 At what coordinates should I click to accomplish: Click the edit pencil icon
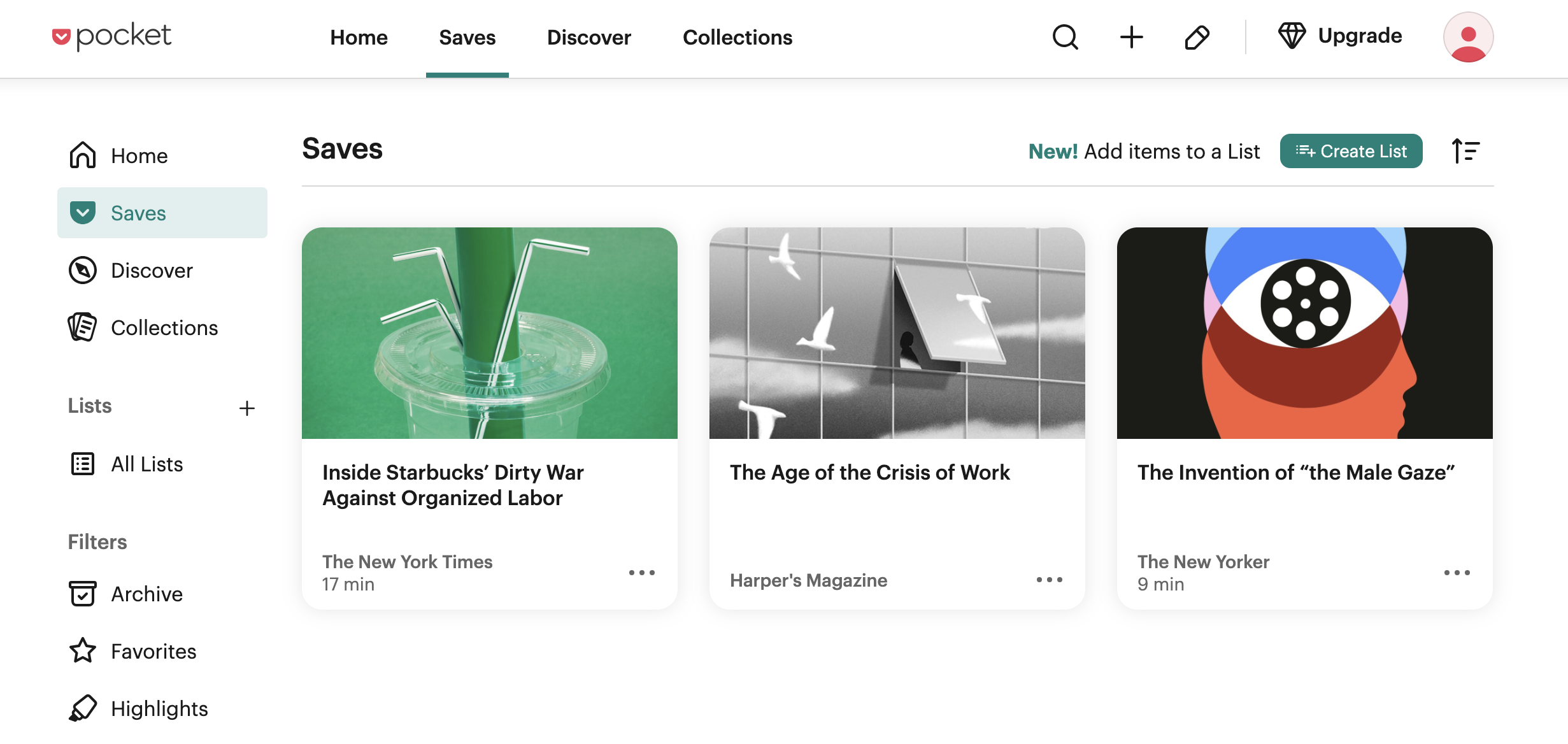pyautogui.click(x=1196, y=37)
